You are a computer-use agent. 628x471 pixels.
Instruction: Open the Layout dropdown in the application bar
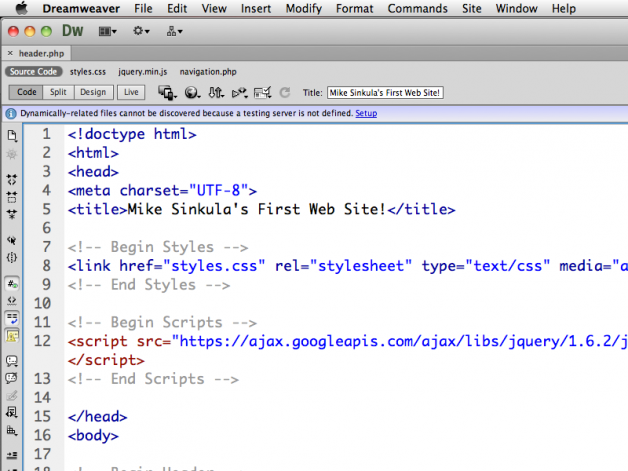point(107,31)
